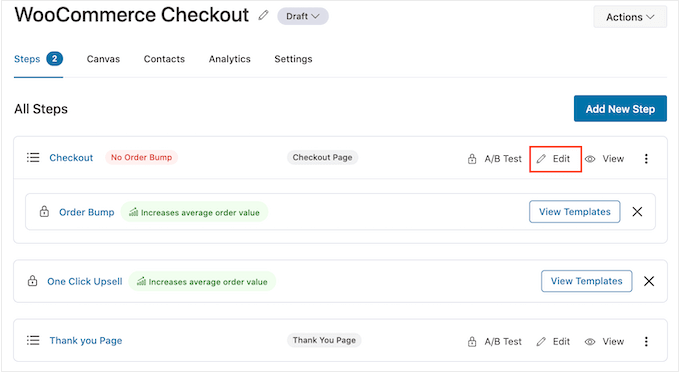Viewport: 680px width, 373px height.
Task: Click the lock icon beside One Click Upsell
Action: coord(33,281)
